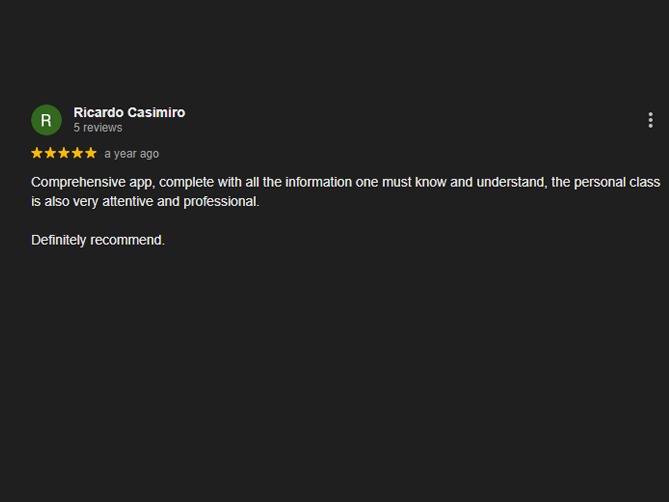Click the '5 reviews' count text
The width and height of the screenshot is (669, 502).
pos(98,128)
